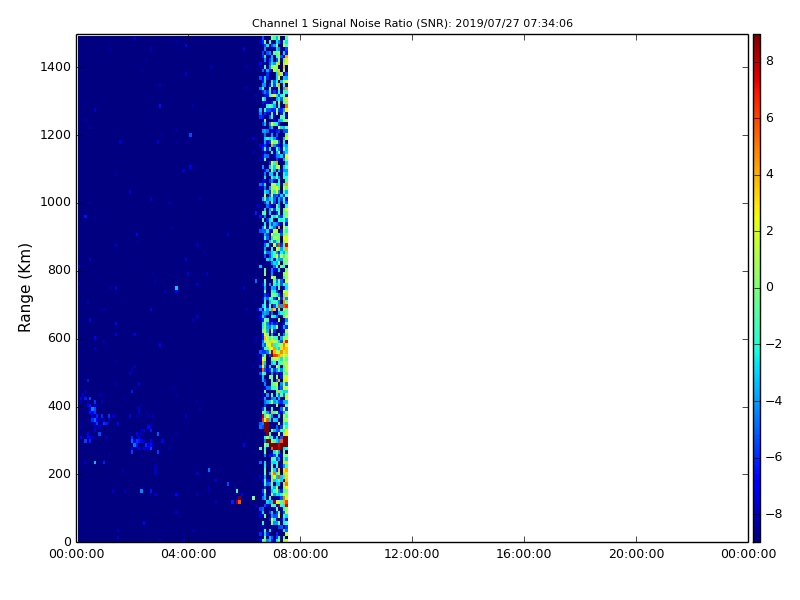The image size is (800, 600).
Task: Click the 1200 y-axis tick label
Action: (55, 135)
